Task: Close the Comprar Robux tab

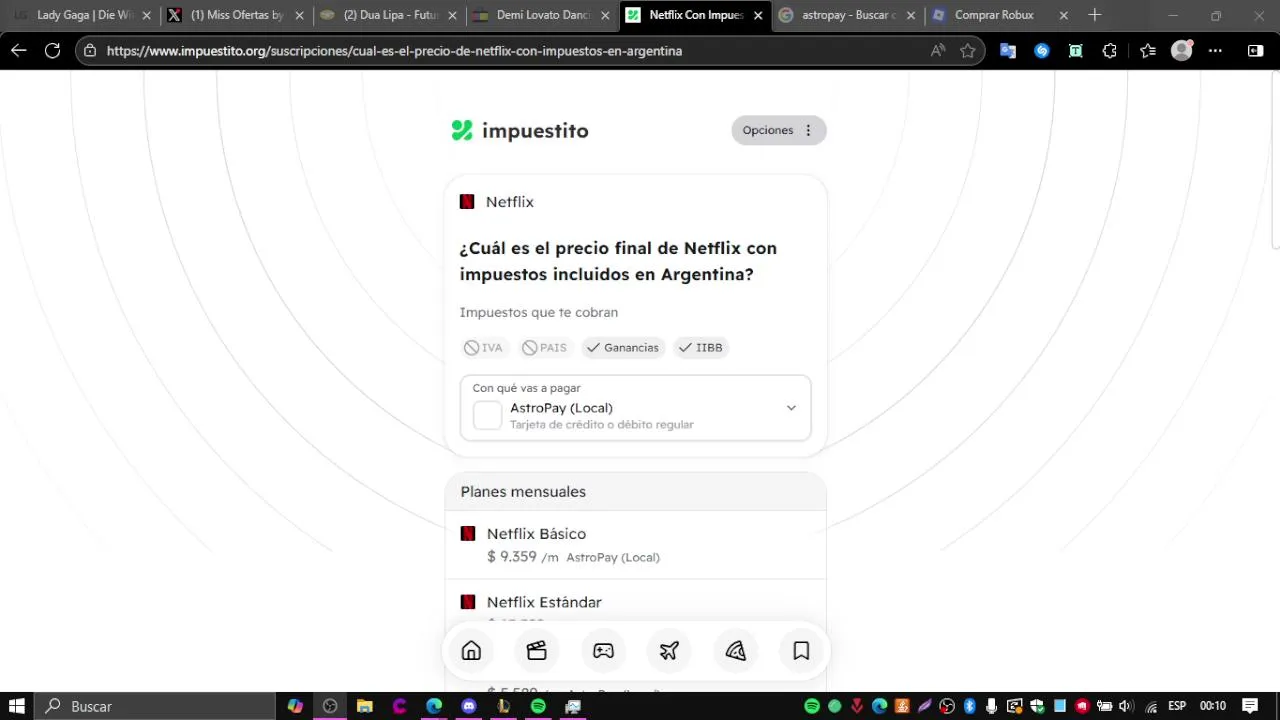Action: (1063, 15)
